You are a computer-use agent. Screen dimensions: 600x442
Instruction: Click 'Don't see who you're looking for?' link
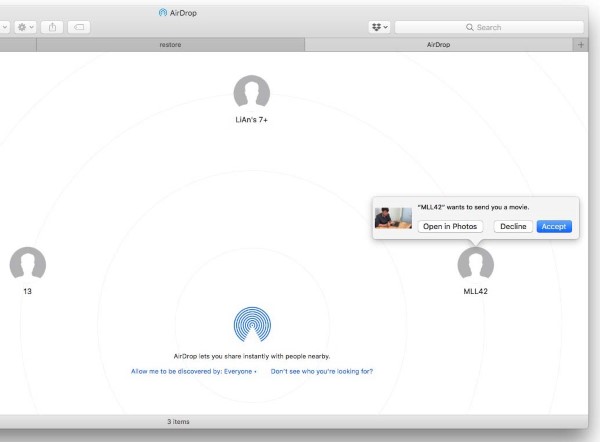pos(322,371)
